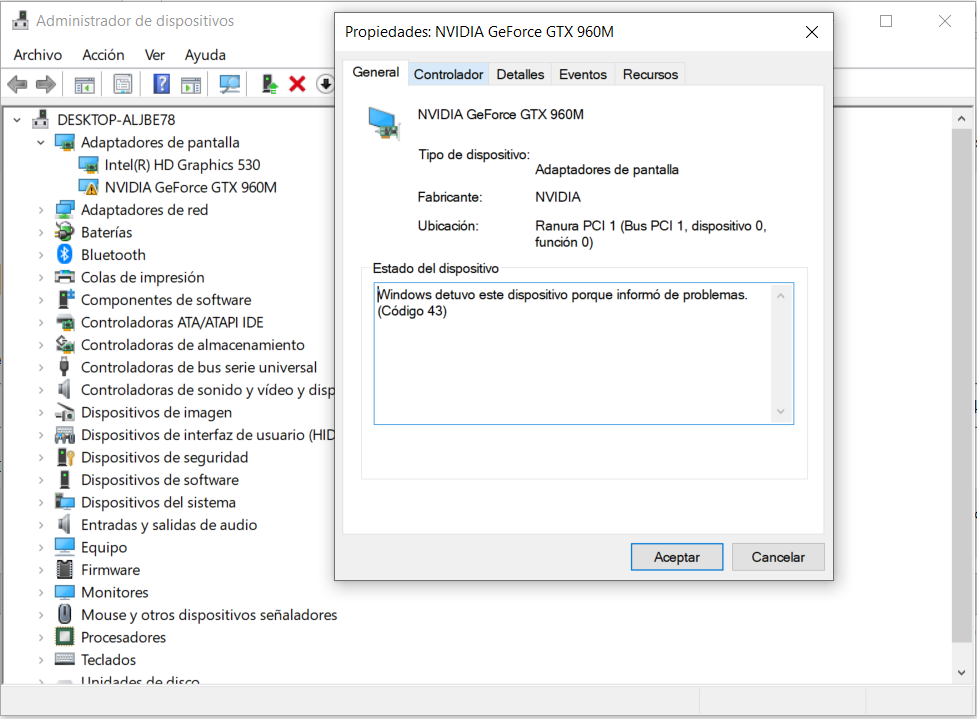Click the blue Help question mark icon
This screenshot has width=977, height=719.
(161, 83)
